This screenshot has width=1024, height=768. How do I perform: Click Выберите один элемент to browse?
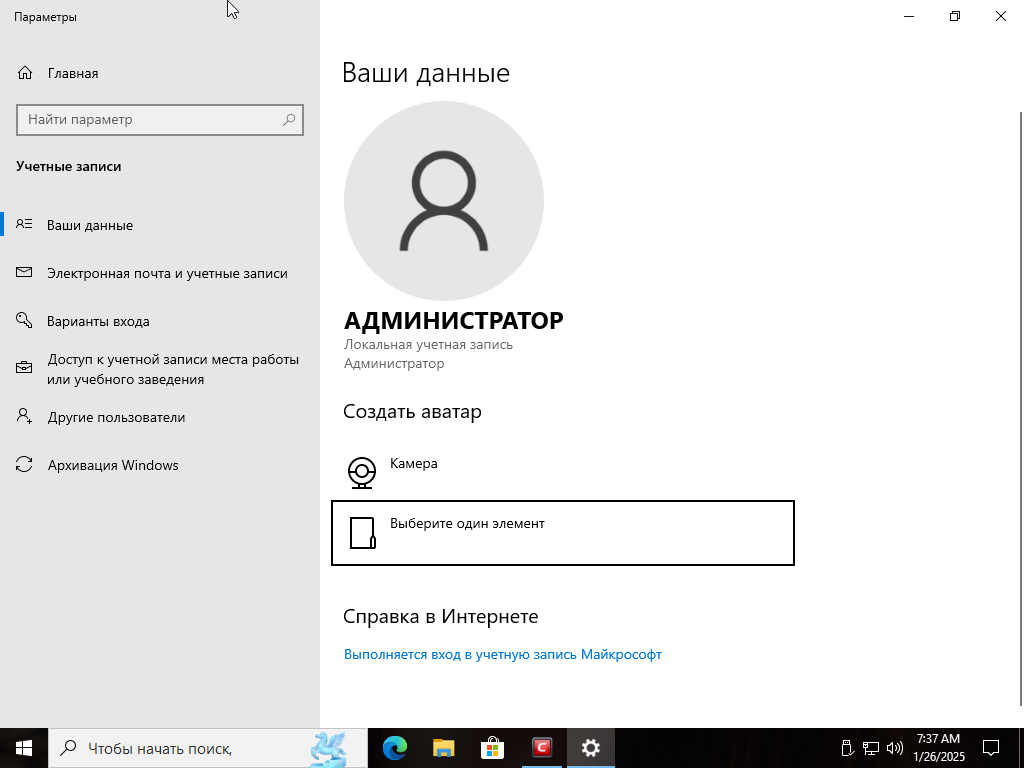click(x=563, y=533)
